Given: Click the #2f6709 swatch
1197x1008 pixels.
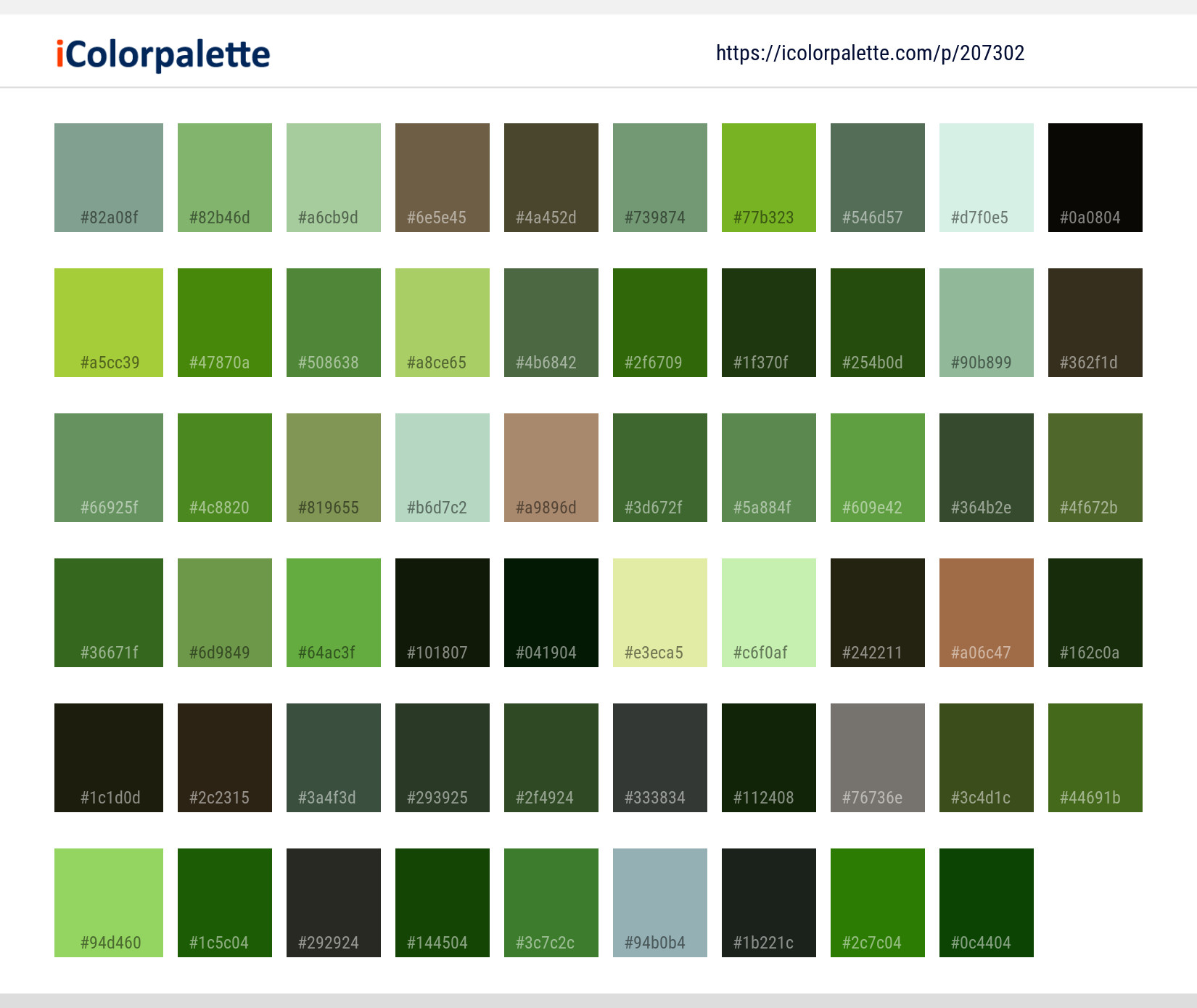Looking at the screenshot, I should pos(660,323).
